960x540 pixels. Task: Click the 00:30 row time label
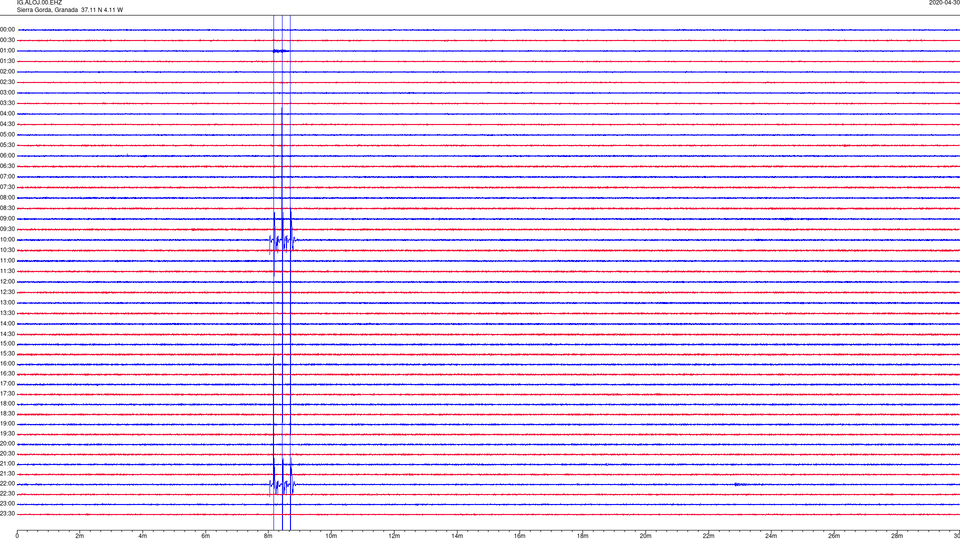pyautogui.click(x=7, y=40)
